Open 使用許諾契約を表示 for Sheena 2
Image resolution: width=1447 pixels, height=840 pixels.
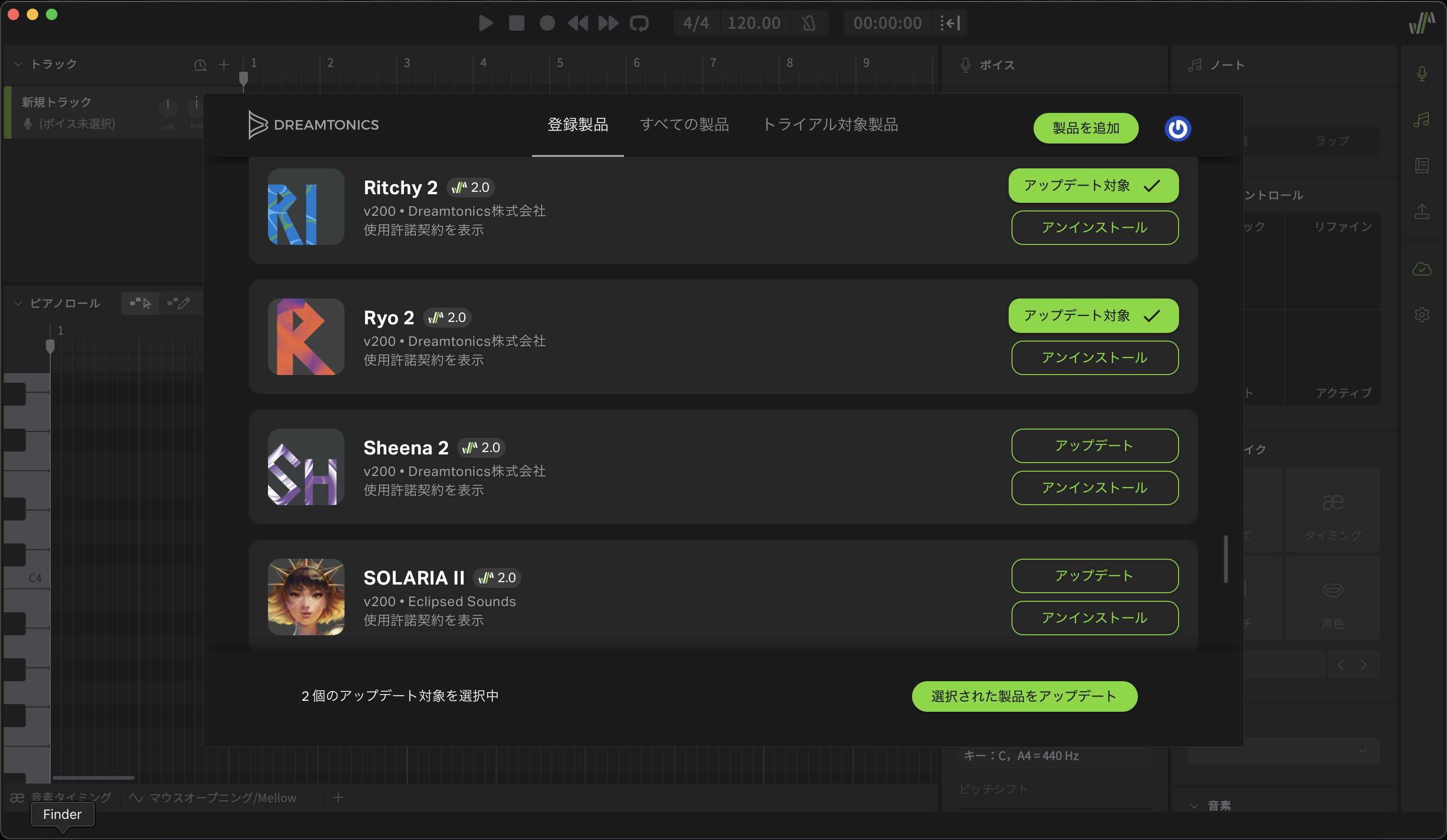tap(424, 490)
